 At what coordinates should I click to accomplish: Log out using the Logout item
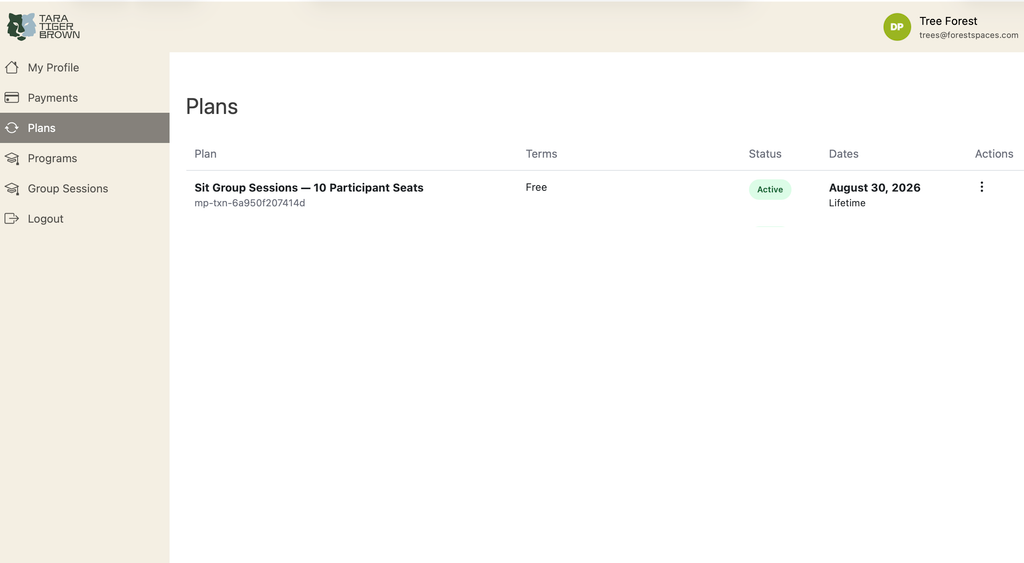click(x=85, y=219)
